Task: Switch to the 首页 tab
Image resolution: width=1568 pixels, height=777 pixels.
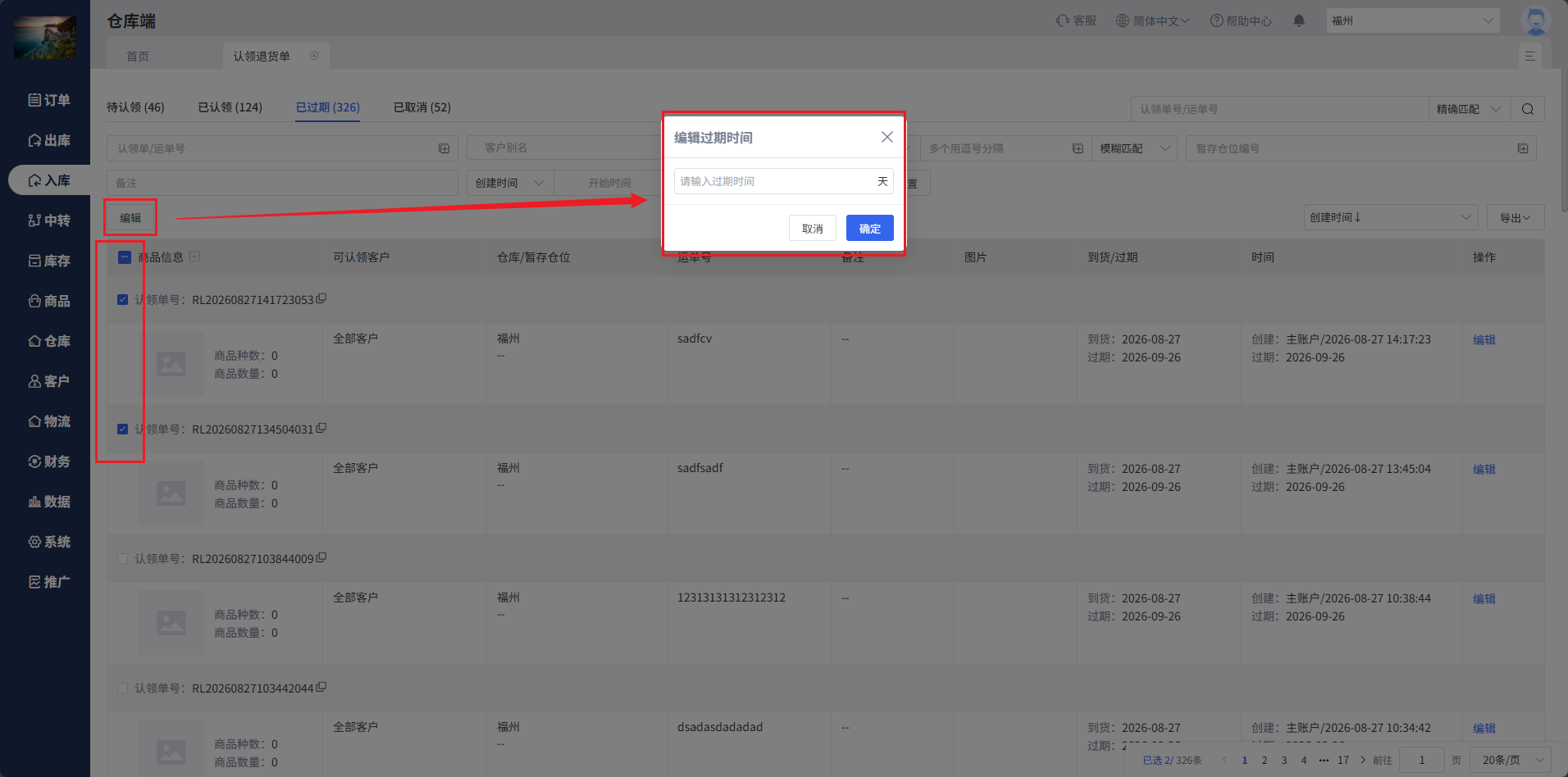Action: [138, 57]
